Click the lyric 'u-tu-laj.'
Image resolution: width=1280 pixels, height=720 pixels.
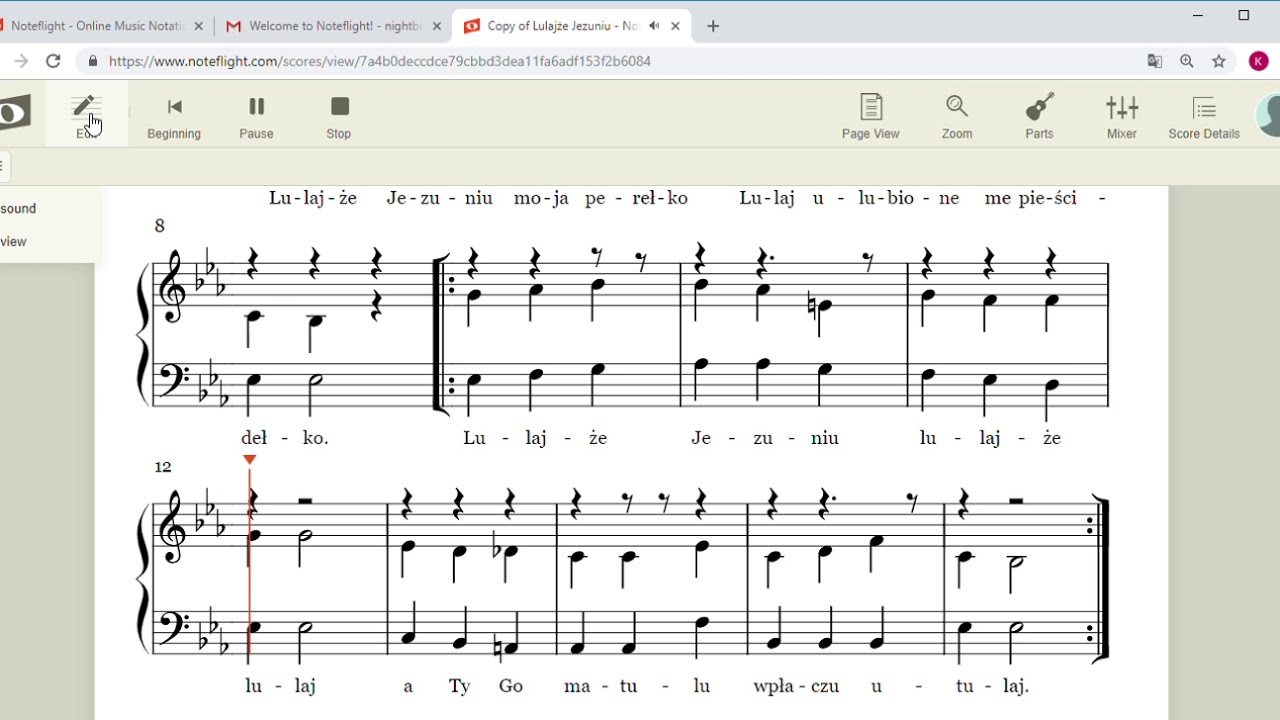(950, 686)
